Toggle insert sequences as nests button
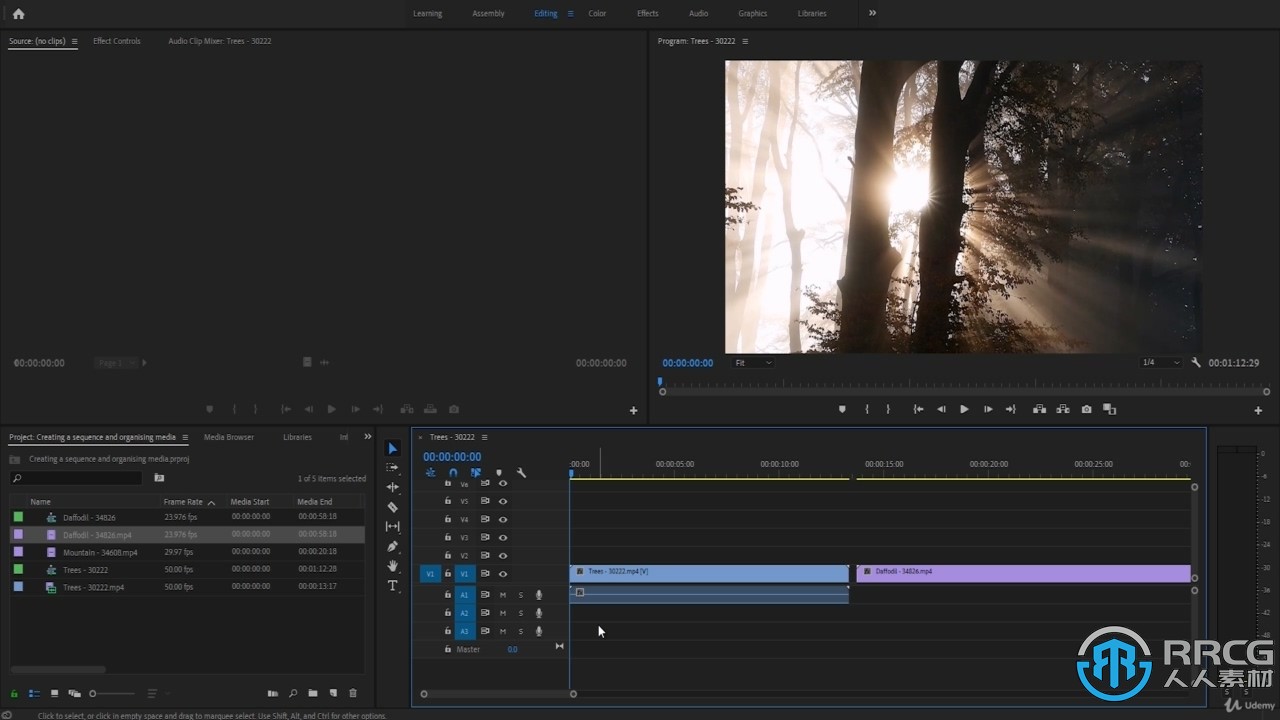 coord(430,473)
